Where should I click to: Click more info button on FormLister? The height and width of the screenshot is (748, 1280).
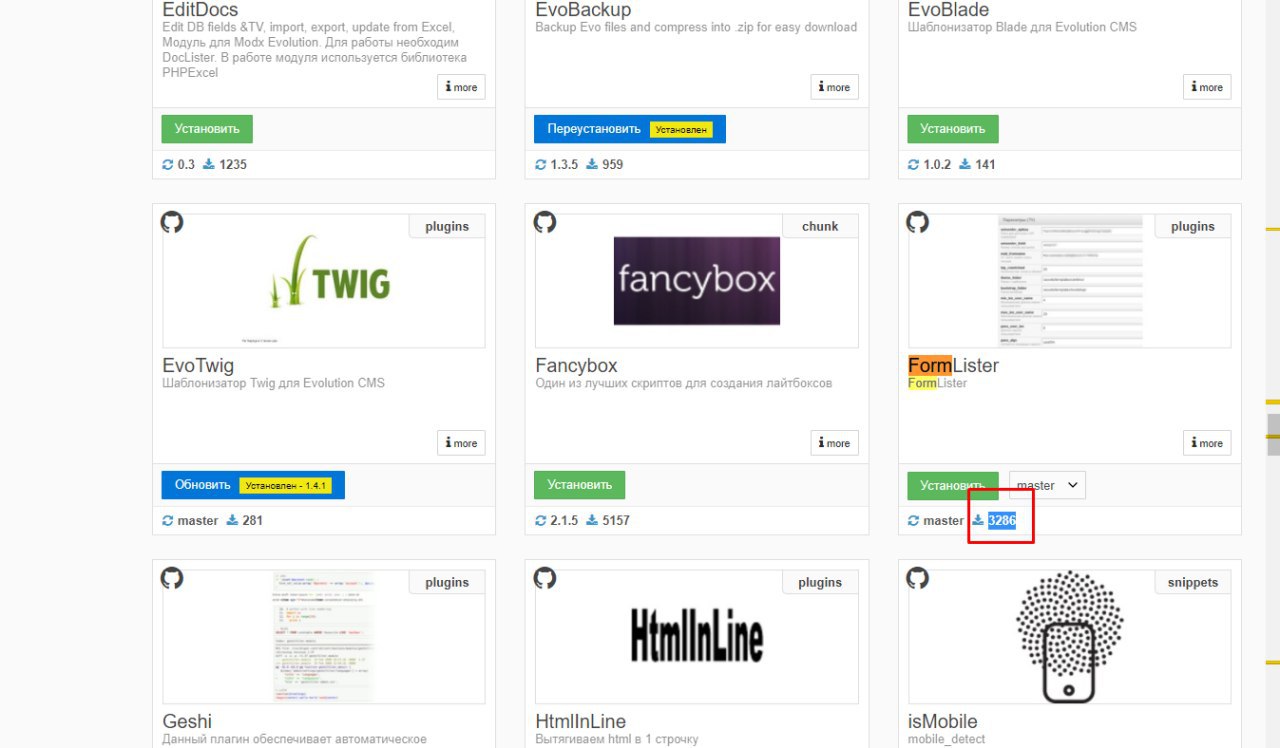tap(1207, 443)
